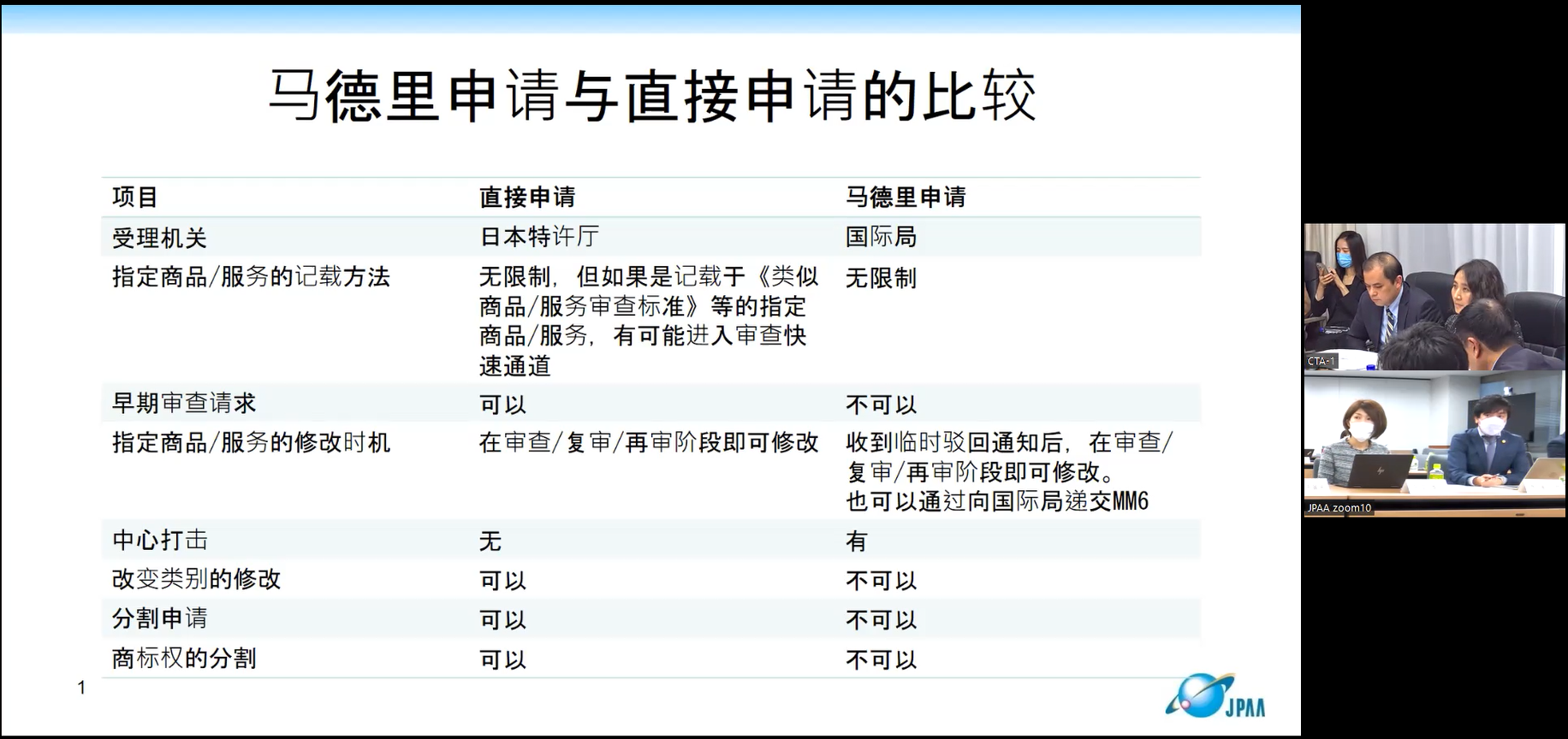The width and height of the screenshot is (1568, 739).
Task: Click the slide page number 1
Action: tap(81, 688)
